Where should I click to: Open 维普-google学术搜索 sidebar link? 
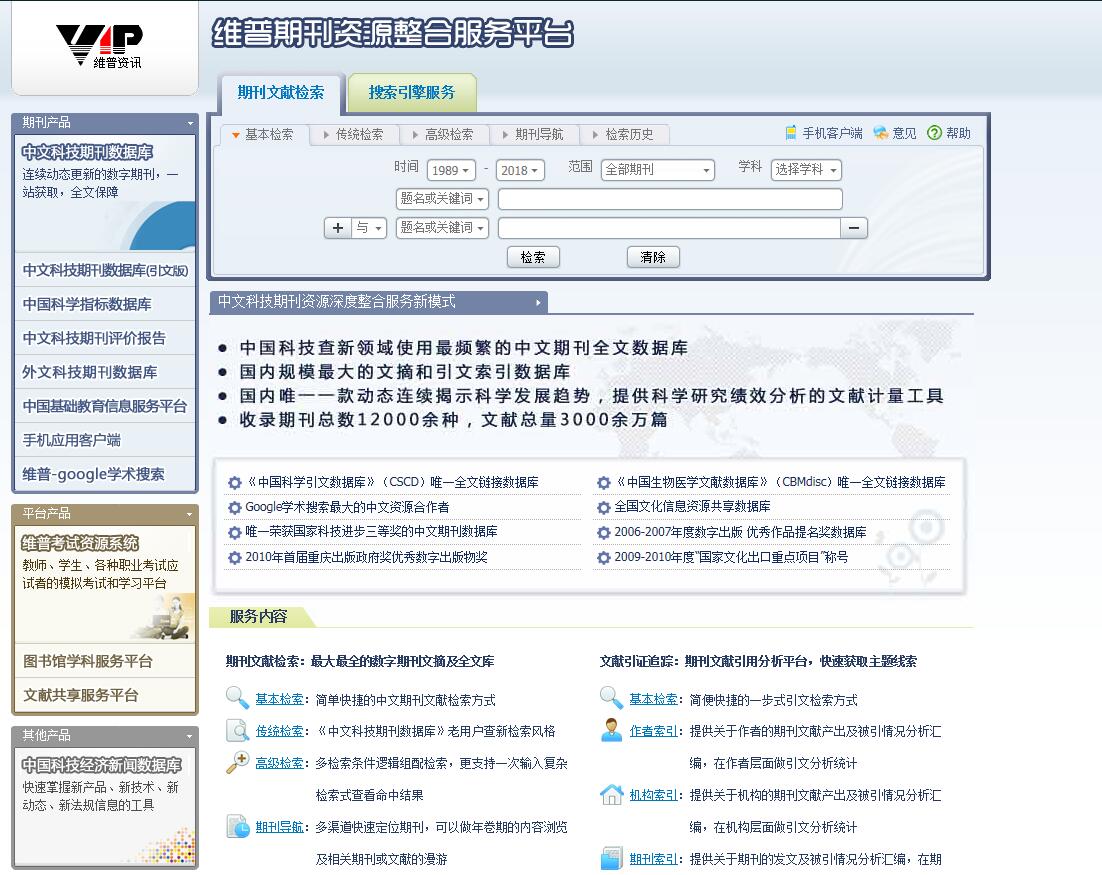coord(105,474)
